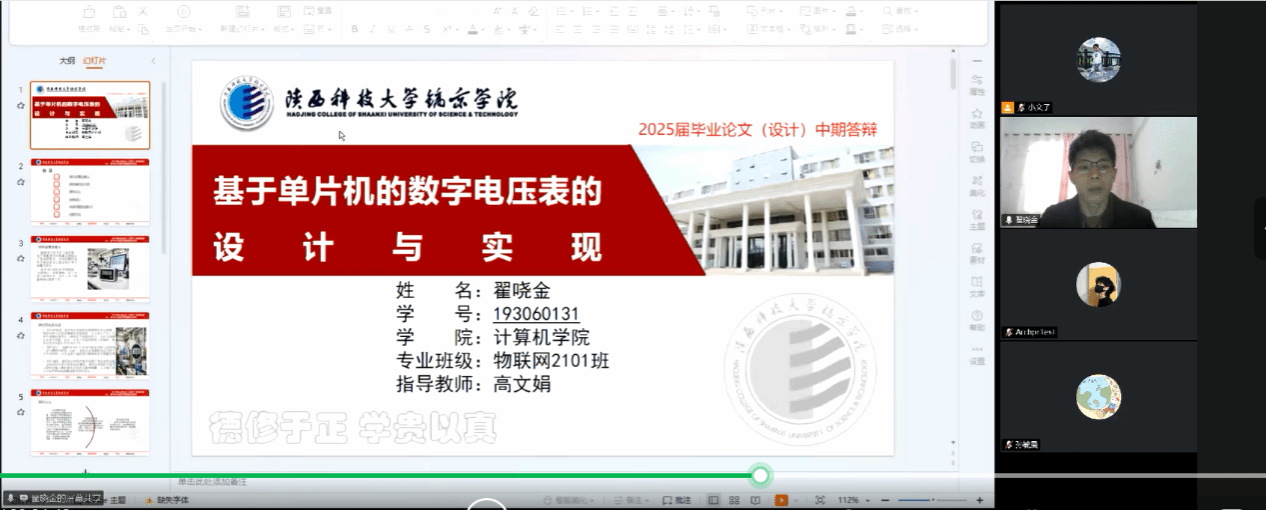Collapse the slide thumbnail panel chevron

[153, 61]
